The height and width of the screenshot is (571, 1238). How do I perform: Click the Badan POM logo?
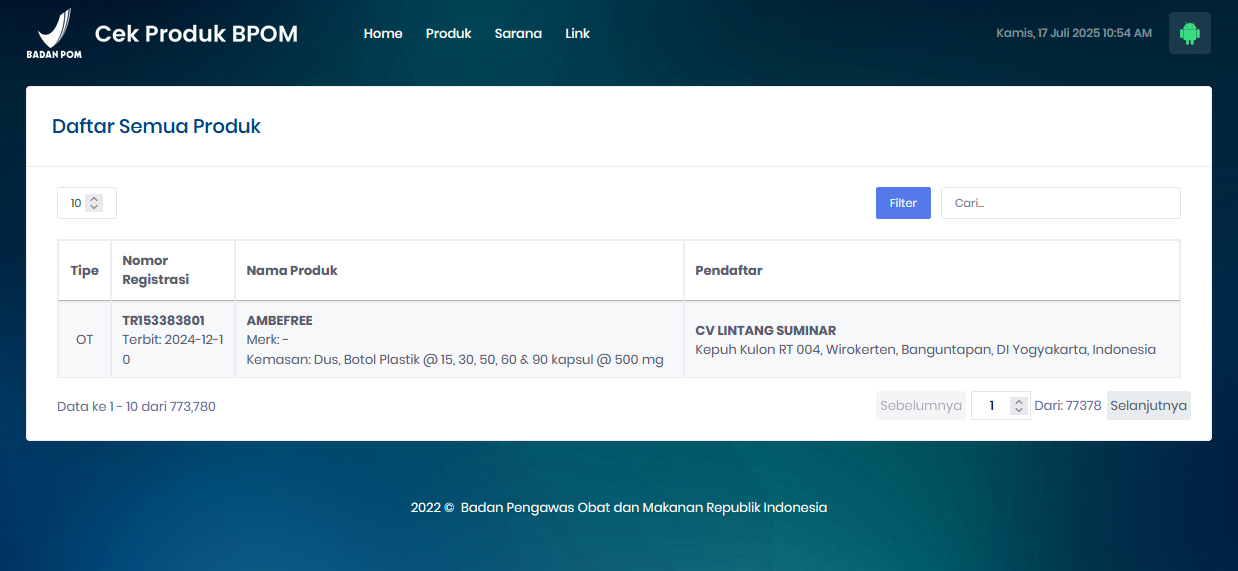pos(54,33)
